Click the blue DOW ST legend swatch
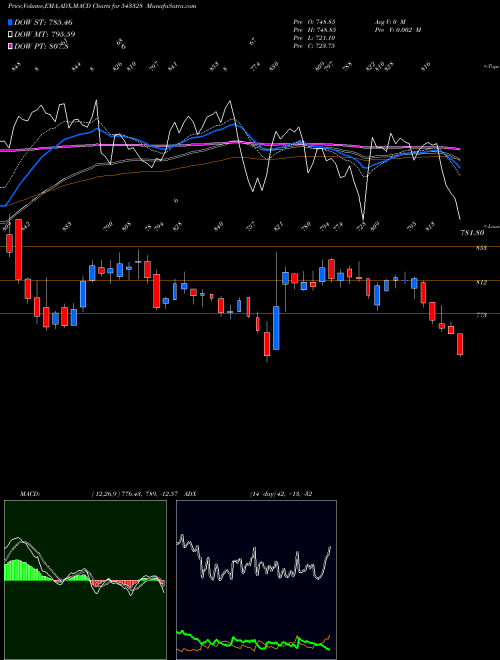Viewport: 500px width, 660px height. pos(10,22)
